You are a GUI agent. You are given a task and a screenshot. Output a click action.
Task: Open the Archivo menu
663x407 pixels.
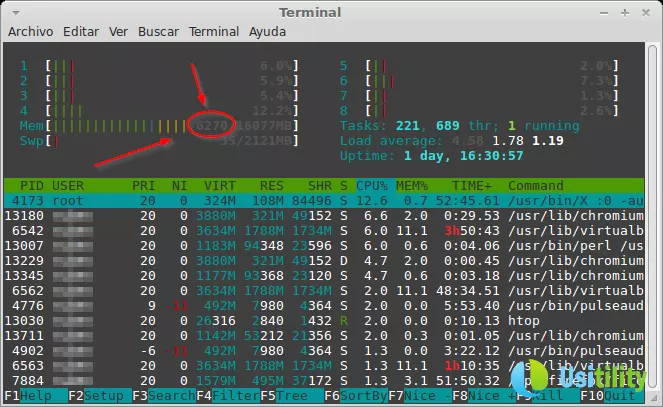[x=31, y=32]
